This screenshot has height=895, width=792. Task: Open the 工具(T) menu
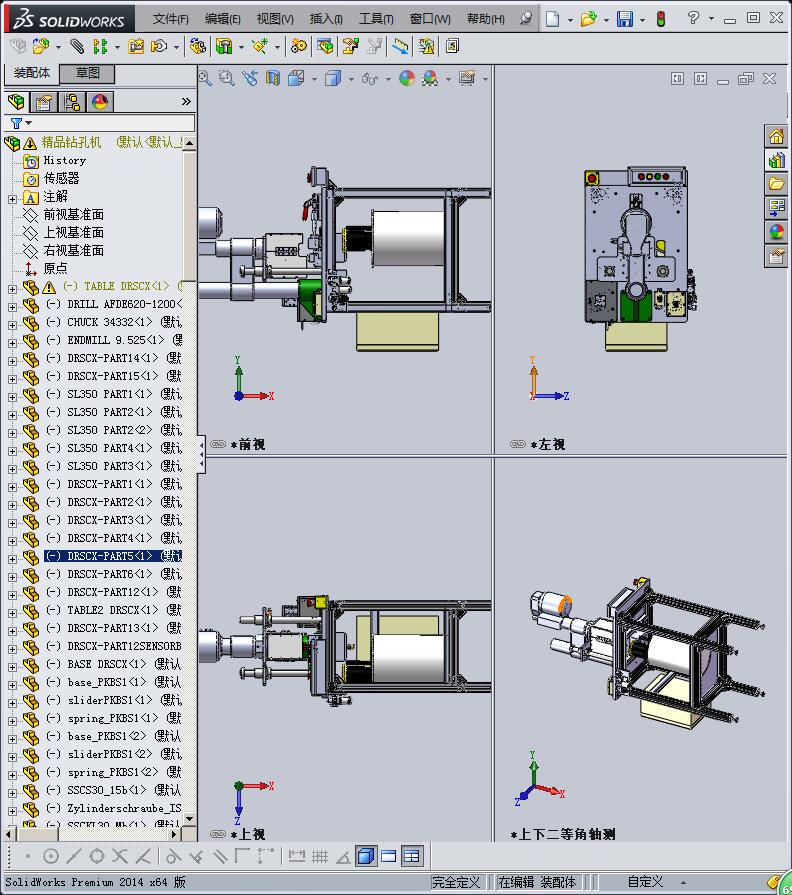pos(376,19)
